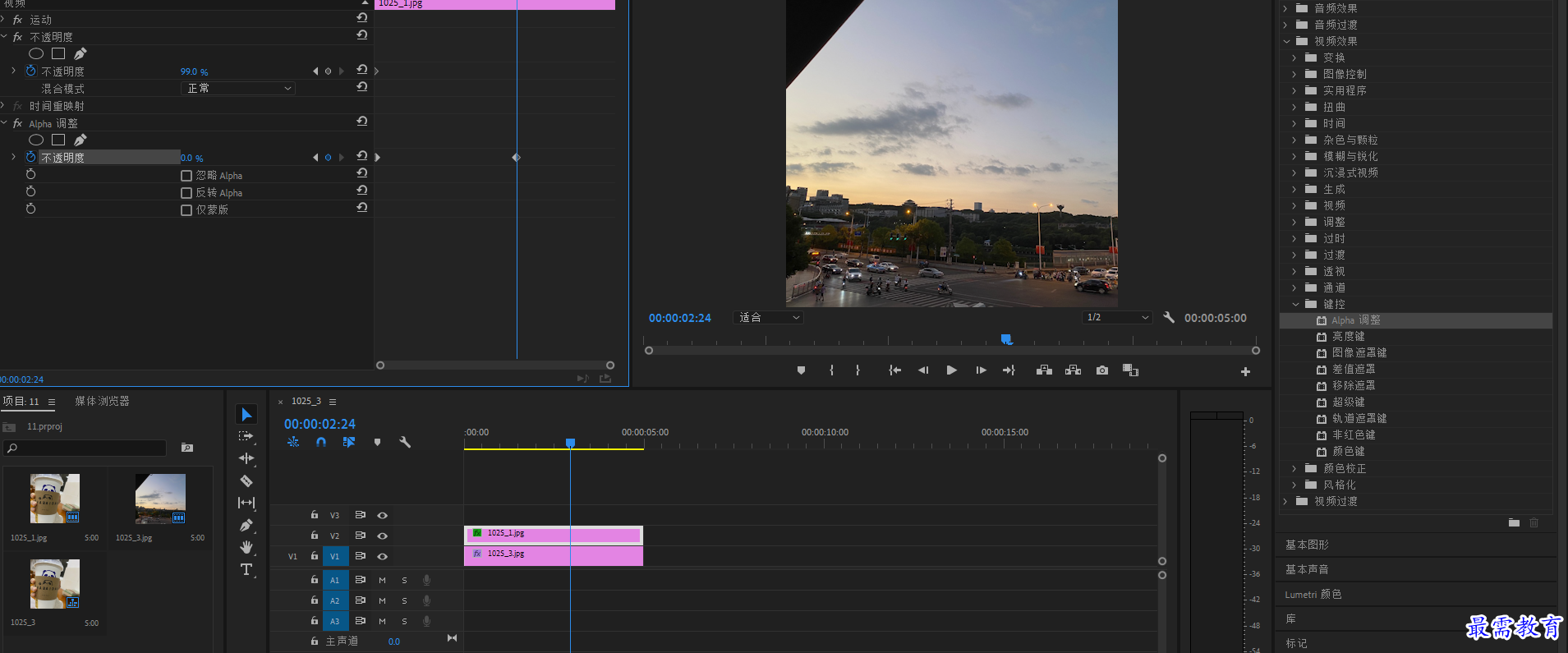
Task: Select the Slip tool
Action: click(x=246, y=503)
